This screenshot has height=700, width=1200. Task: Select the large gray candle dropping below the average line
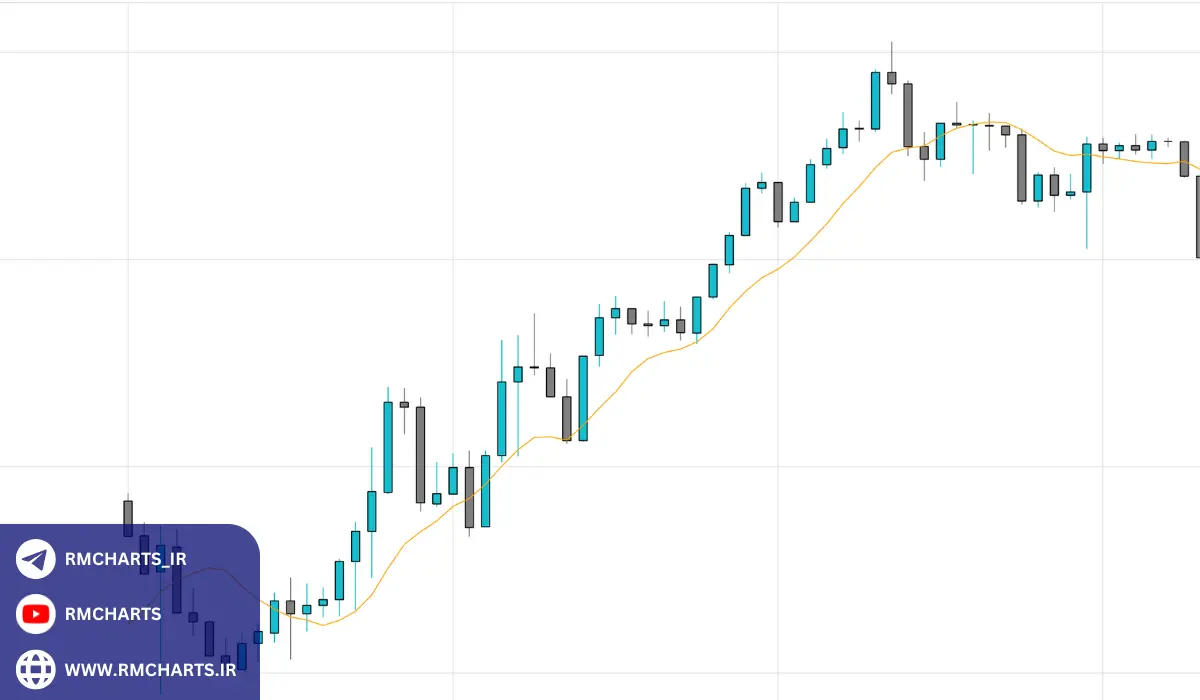1021,167
